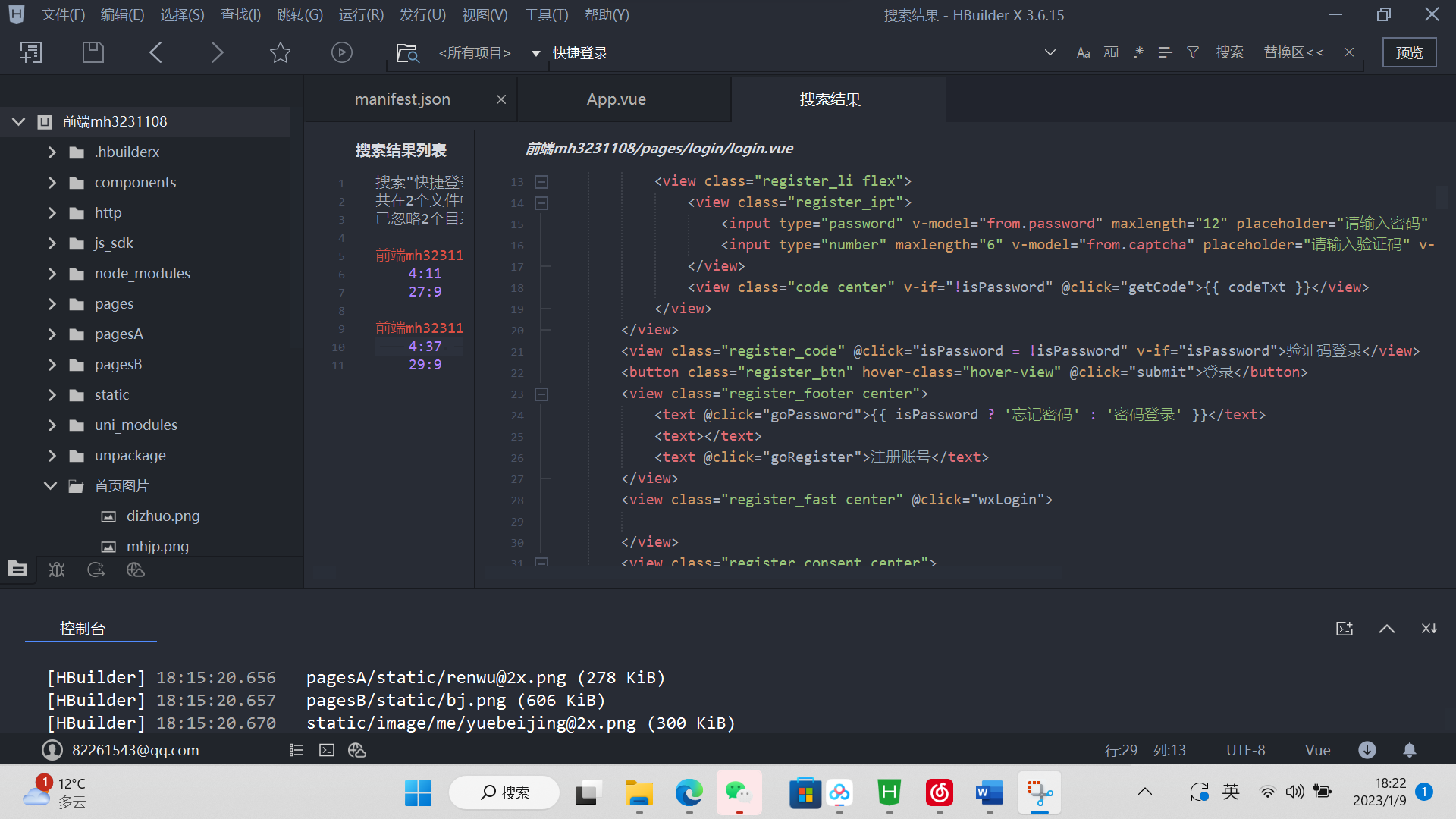Screen dimensions: 1456x819
Task: Click the status bar cloud palette icon
Action: [357, 750]
